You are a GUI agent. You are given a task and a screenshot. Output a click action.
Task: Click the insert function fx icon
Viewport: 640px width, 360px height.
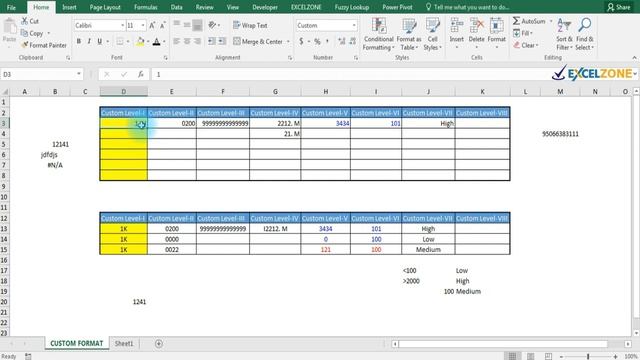pyautogui.click(x=140, y=74)
